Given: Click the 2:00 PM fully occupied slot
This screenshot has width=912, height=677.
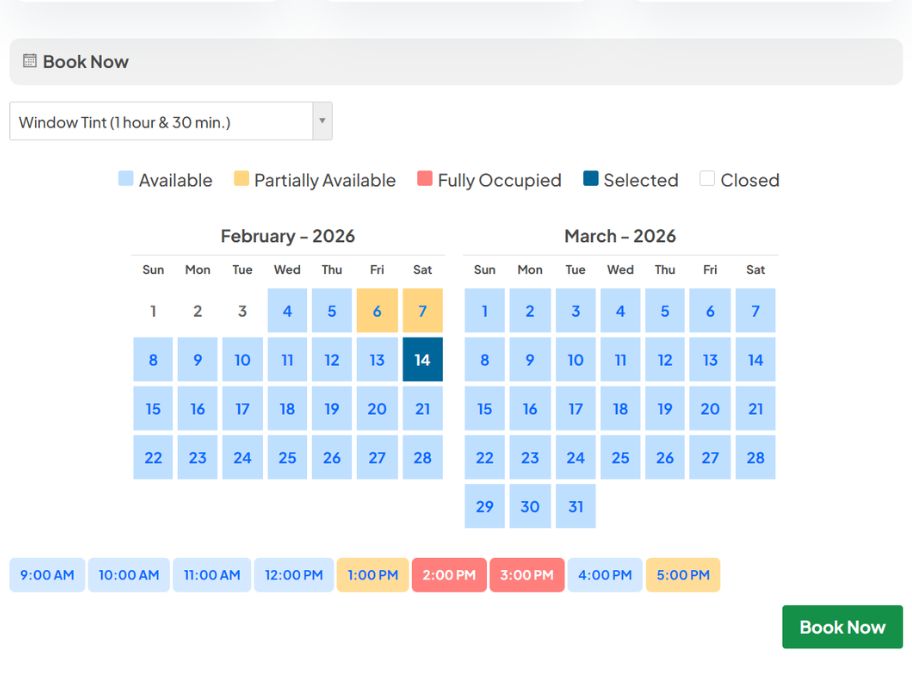Looking at the screenshot, I should 449,575.
